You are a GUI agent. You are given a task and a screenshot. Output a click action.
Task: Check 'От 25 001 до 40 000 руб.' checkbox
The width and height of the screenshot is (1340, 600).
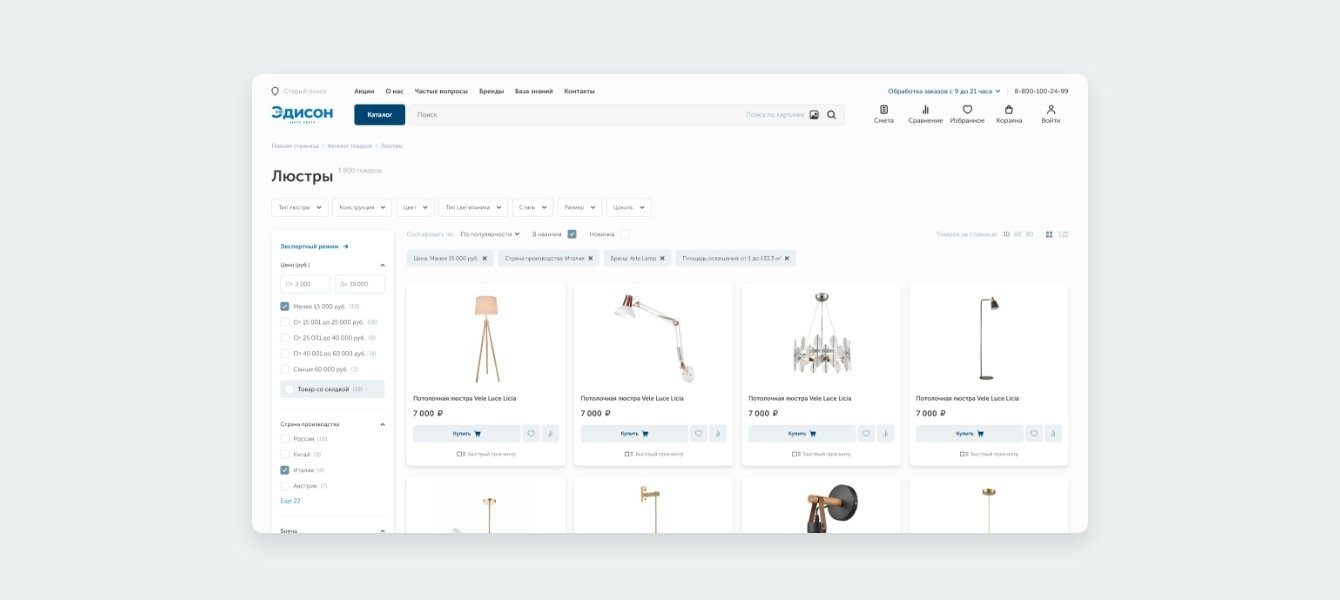pyautogui.click(x=285, y=338)
